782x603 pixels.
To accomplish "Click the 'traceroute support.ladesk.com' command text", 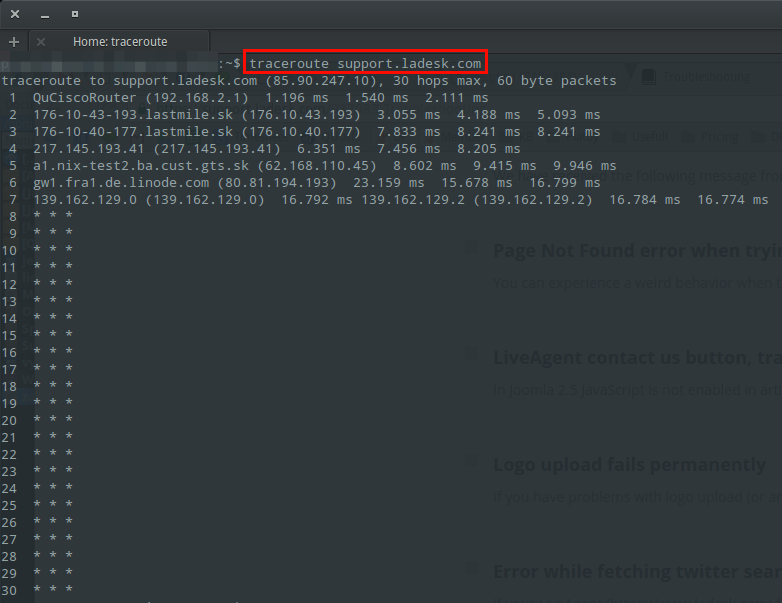I will click(365, 63).
